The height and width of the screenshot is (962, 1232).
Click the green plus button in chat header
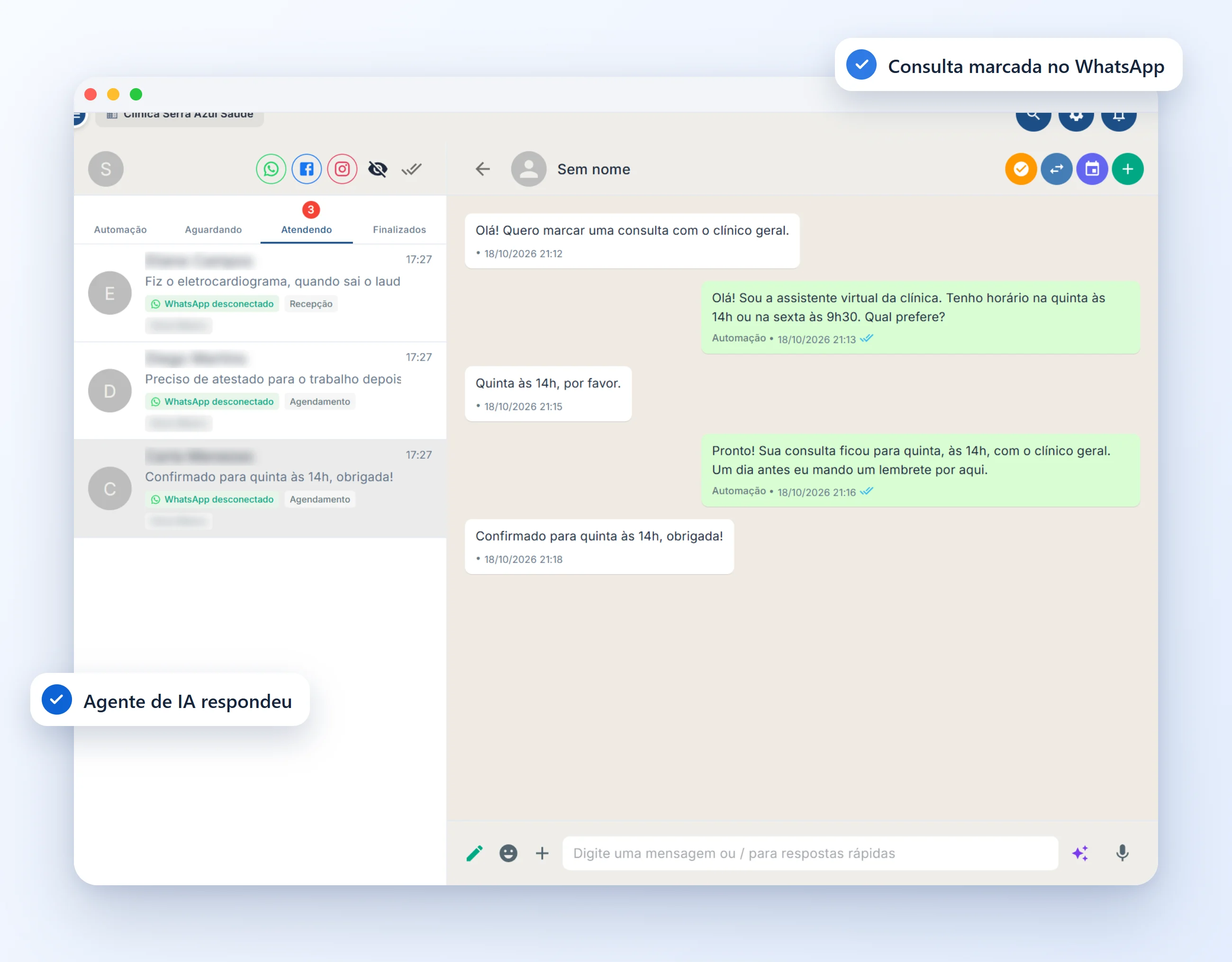pos(1128,169)
